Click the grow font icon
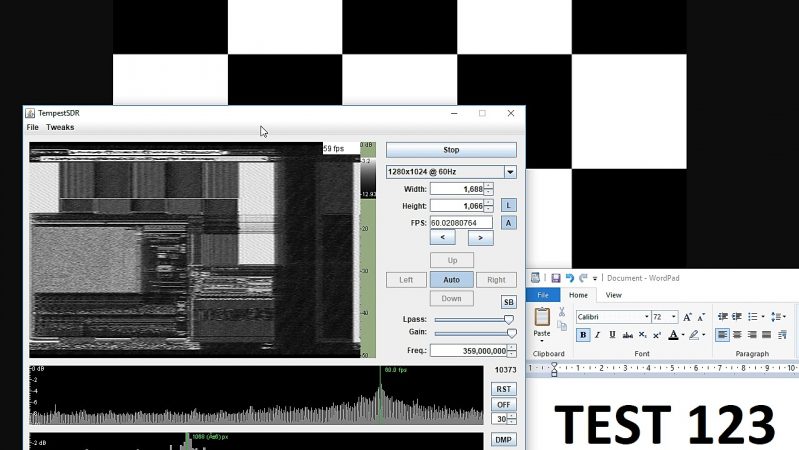This screenshot has height=450, width=799. tap(687, 317)
